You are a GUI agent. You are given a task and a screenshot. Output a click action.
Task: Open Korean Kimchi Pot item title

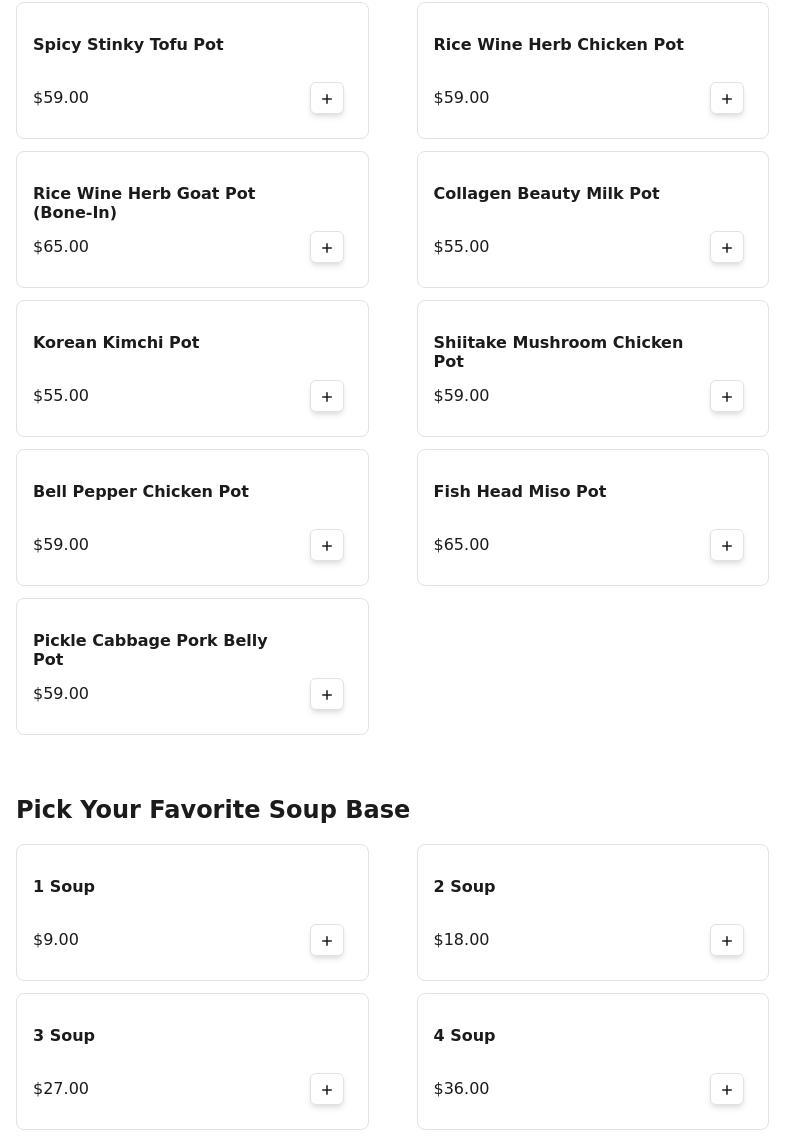116,343
